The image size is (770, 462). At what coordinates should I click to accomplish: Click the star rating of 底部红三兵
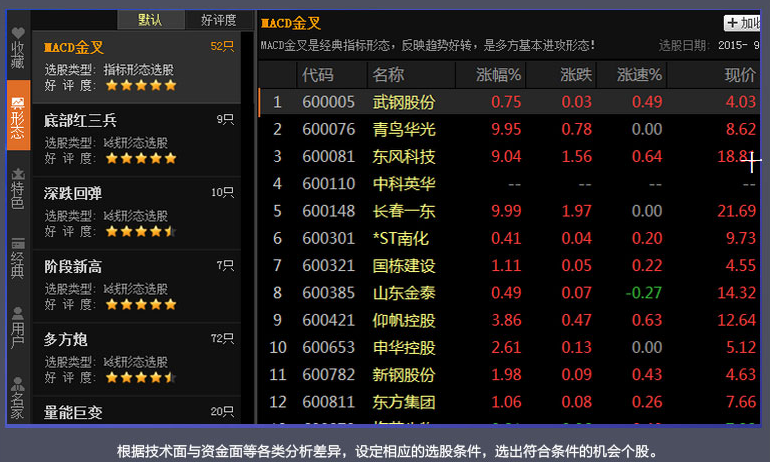(x=141, y=158)
